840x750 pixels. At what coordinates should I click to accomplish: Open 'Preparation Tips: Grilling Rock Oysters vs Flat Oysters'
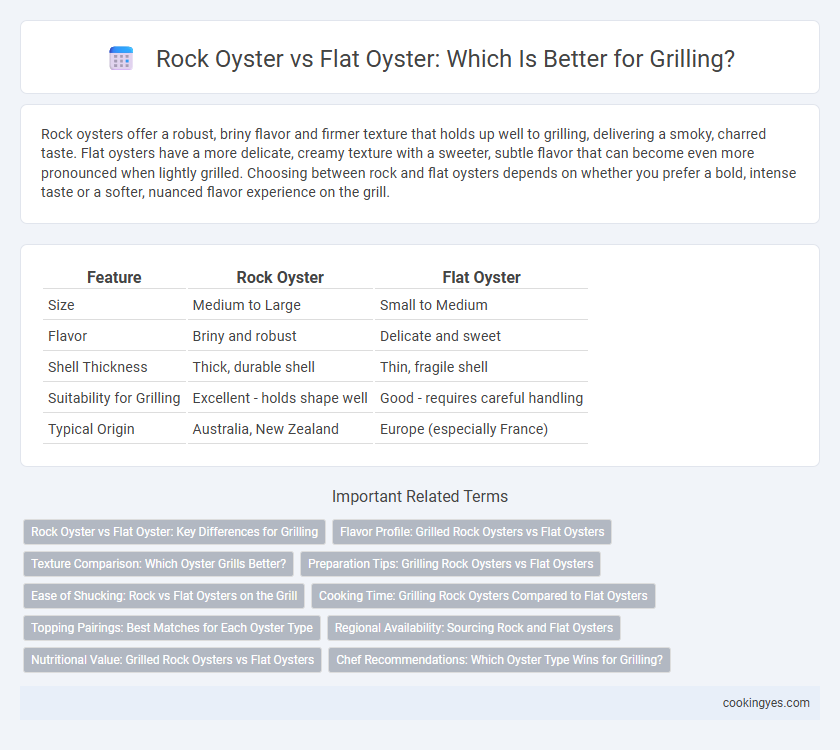[x=451, y=564]
